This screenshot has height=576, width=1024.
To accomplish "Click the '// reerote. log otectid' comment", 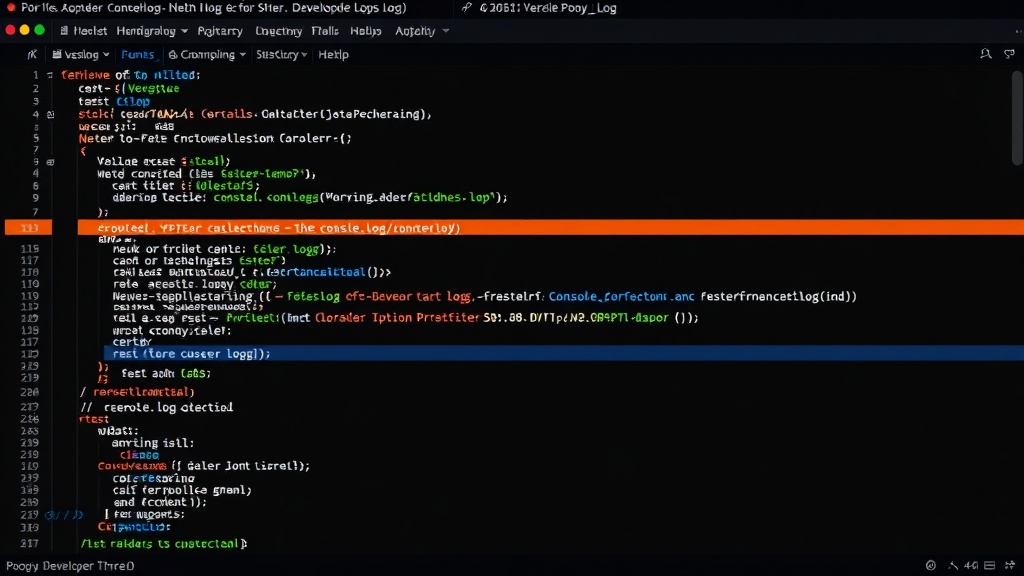I will [156, 407].
